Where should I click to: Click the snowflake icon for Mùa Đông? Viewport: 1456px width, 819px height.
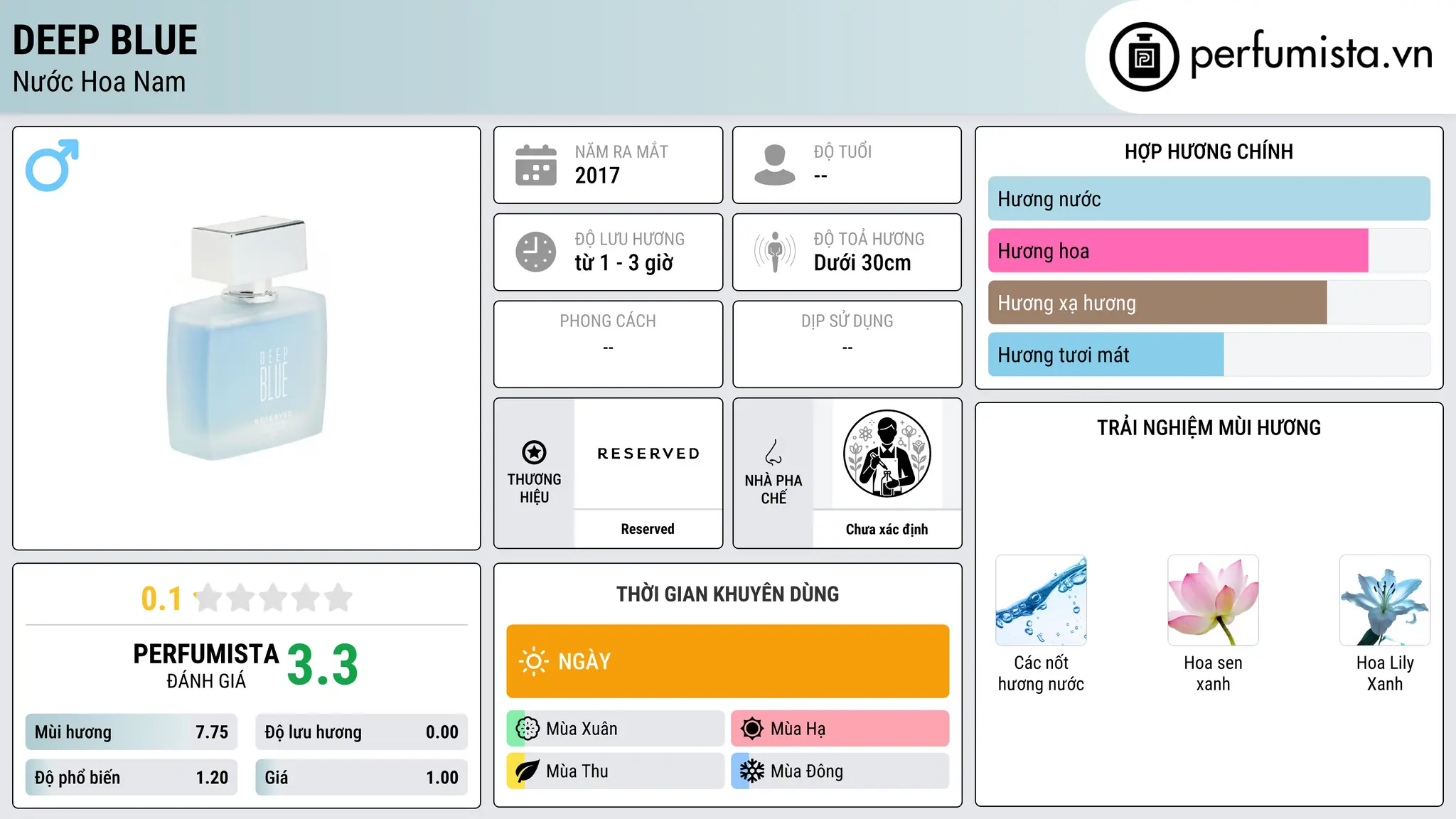pyautogui.click(x=752, y=771)
